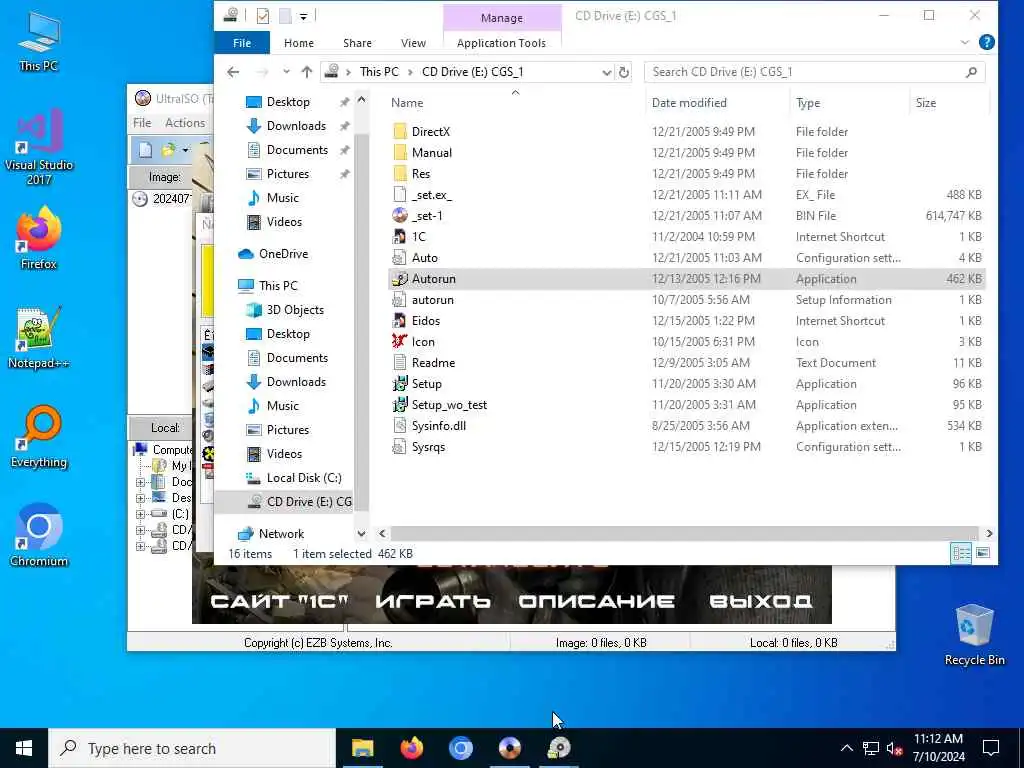Screen dimensions: 1024x768
Task: Switch to UltraISO taskbar disc icon
Action: pos(509,748)
